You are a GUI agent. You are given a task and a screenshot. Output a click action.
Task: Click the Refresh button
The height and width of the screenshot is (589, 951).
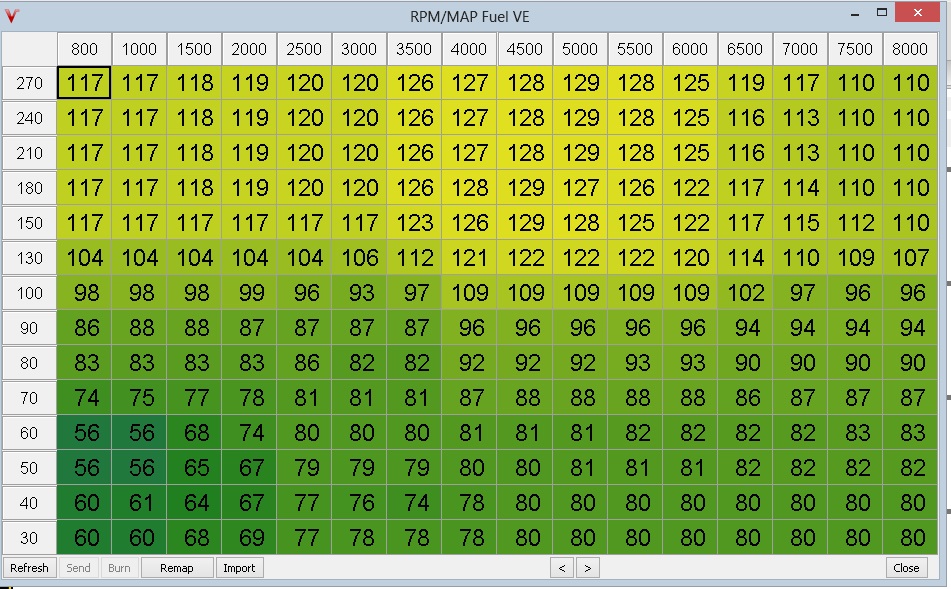(29, 568)
